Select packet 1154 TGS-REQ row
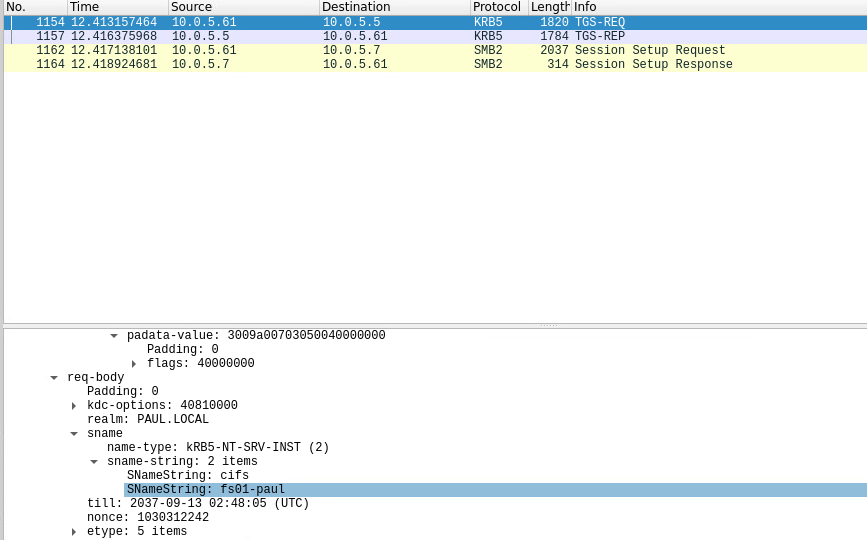Screen dimensions: 867x540 point(435,22)
